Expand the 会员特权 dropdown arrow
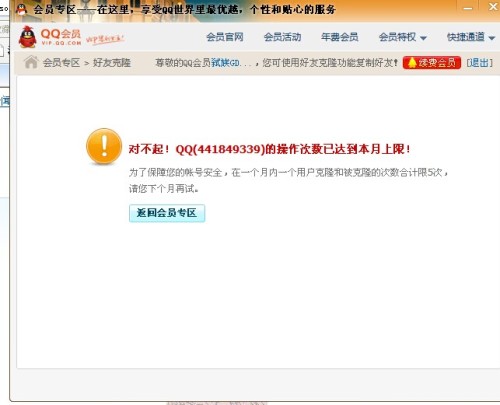 [x=423, y=38]
